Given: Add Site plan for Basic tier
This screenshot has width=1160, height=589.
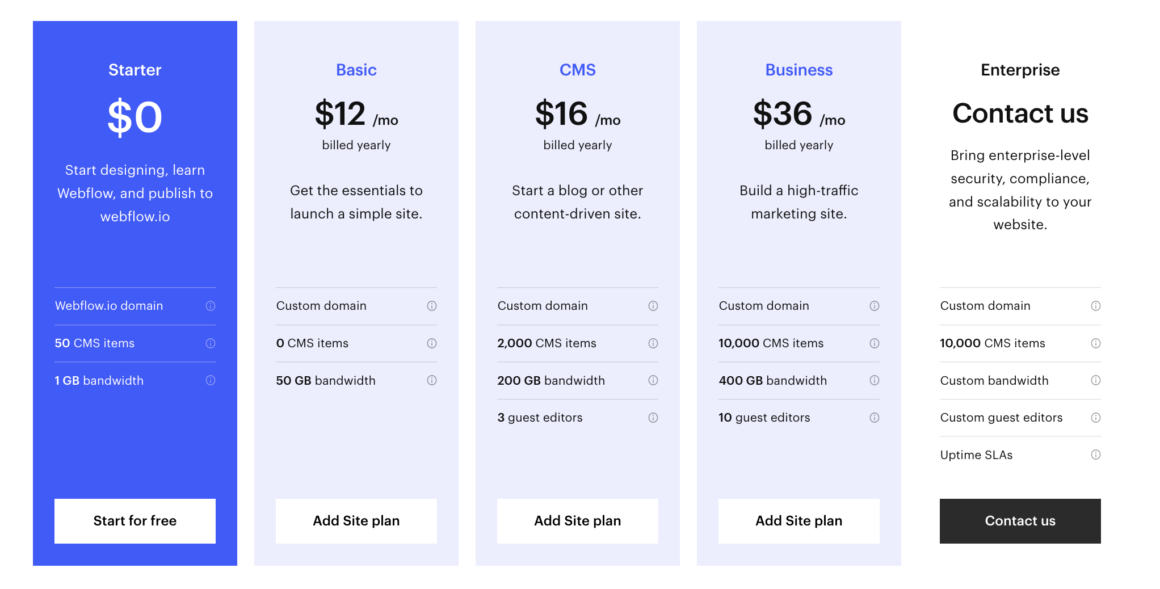Looking at the screenshot, I should [356, 521].
